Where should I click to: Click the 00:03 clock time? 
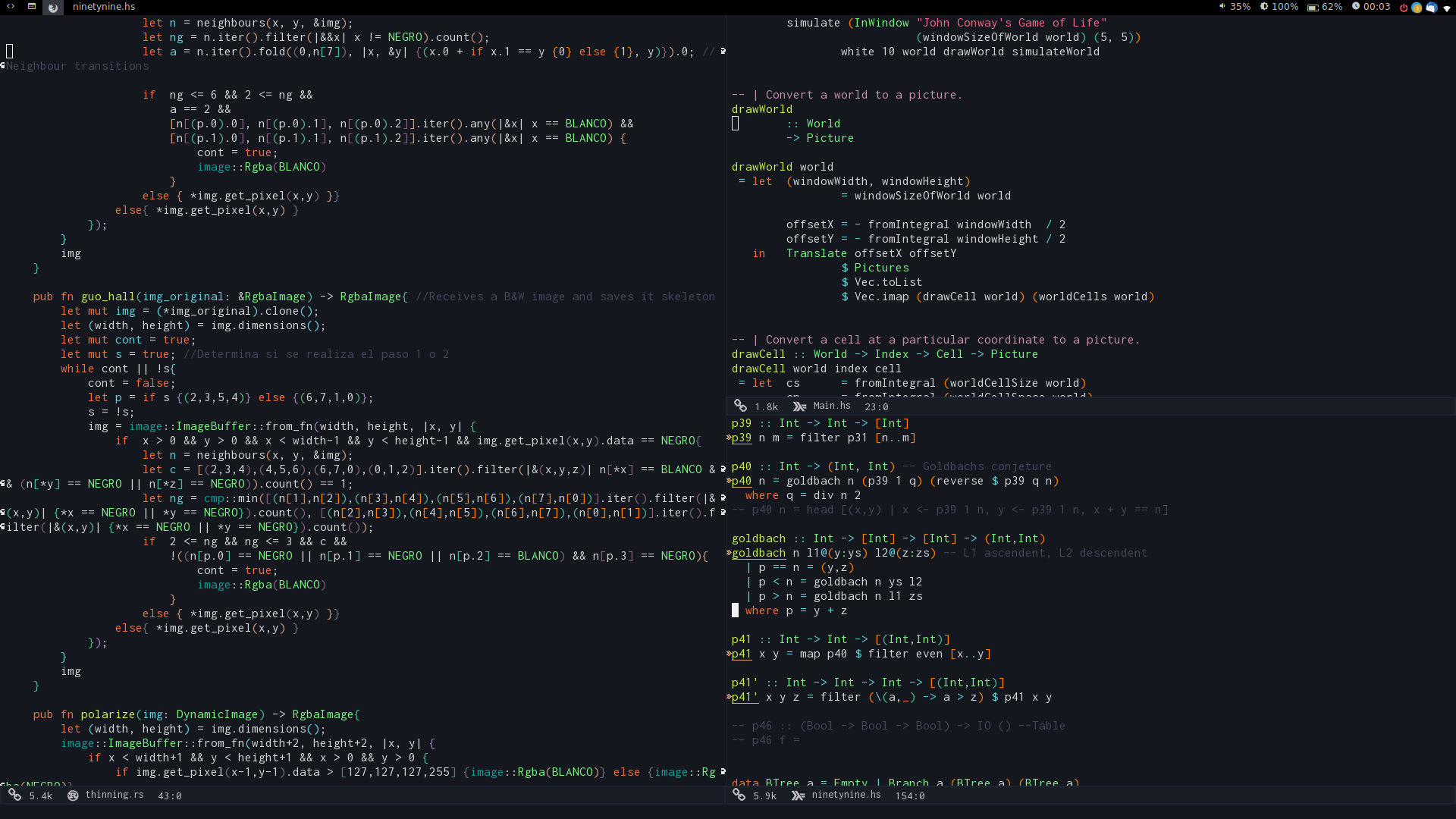[1377, 7]
